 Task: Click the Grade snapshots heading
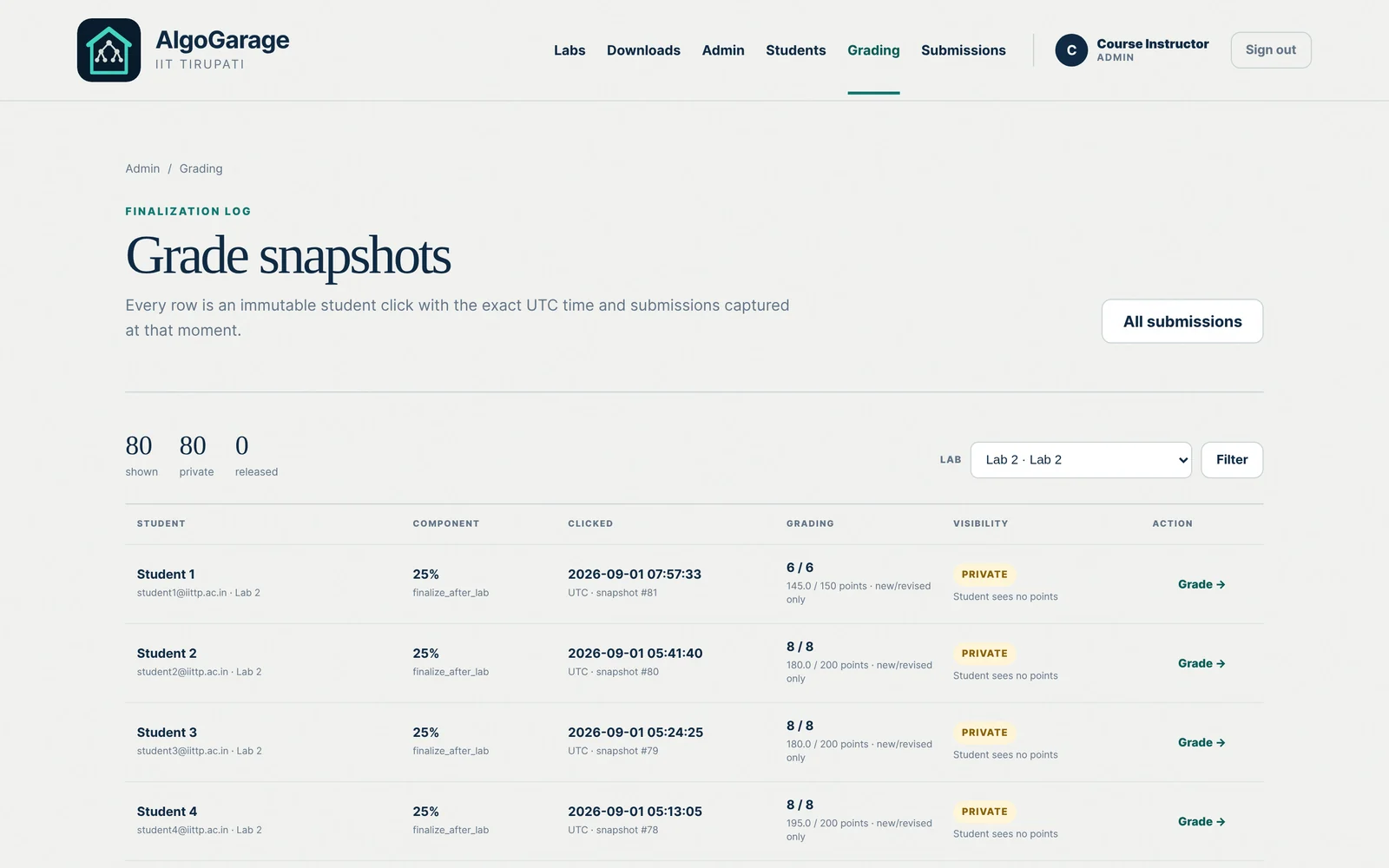288,255
